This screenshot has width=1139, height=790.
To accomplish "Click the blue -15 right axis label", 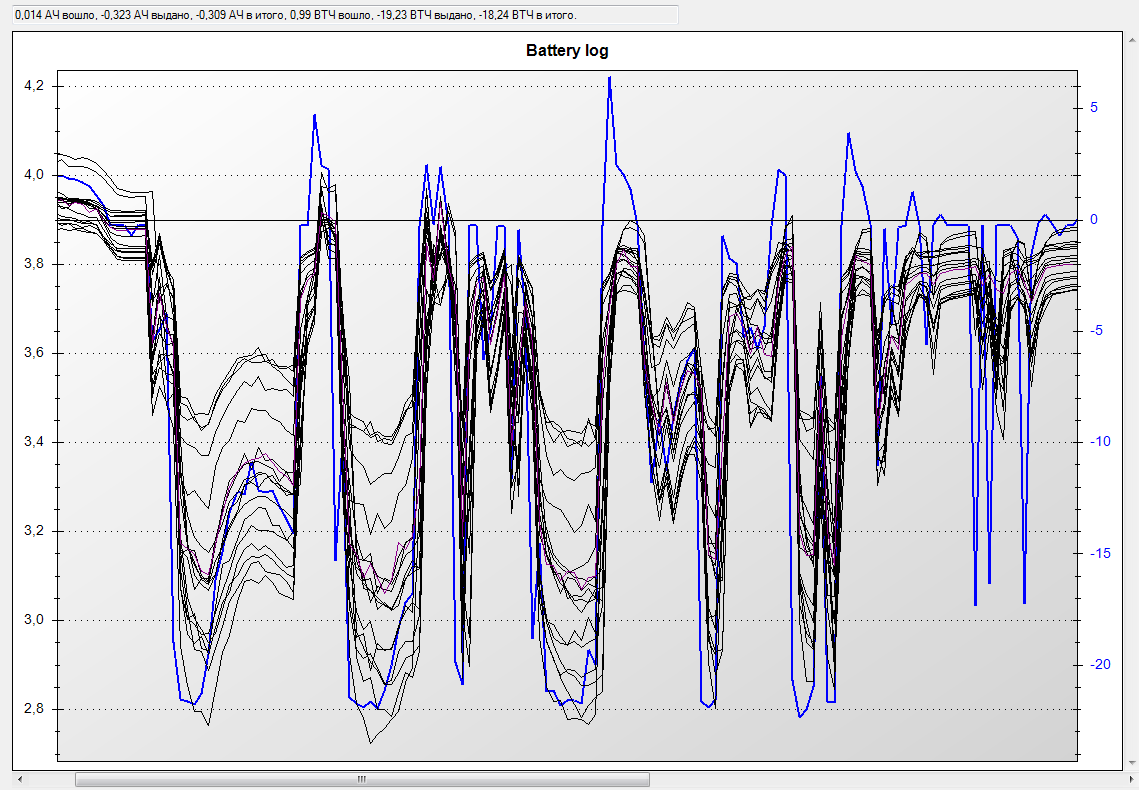I will pyautogui.click(x=1097, y=553).
